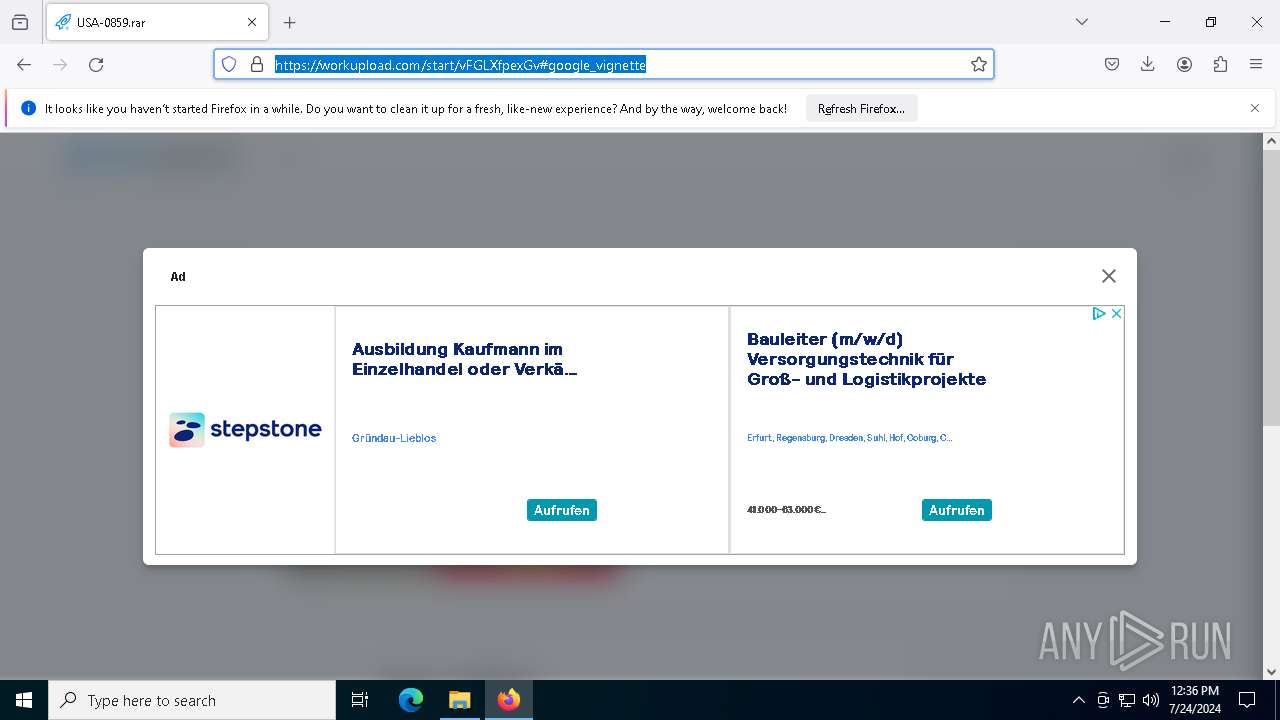This screenshot has width=1280, height=720.
Task: Close the ad using small X icon
Action: click(x=1116, y=313)
